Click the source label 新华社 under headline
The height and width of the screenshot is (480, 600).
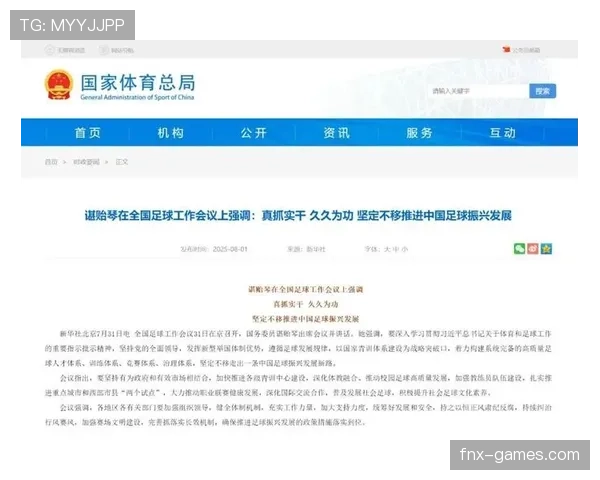click(x=316, y=249)
